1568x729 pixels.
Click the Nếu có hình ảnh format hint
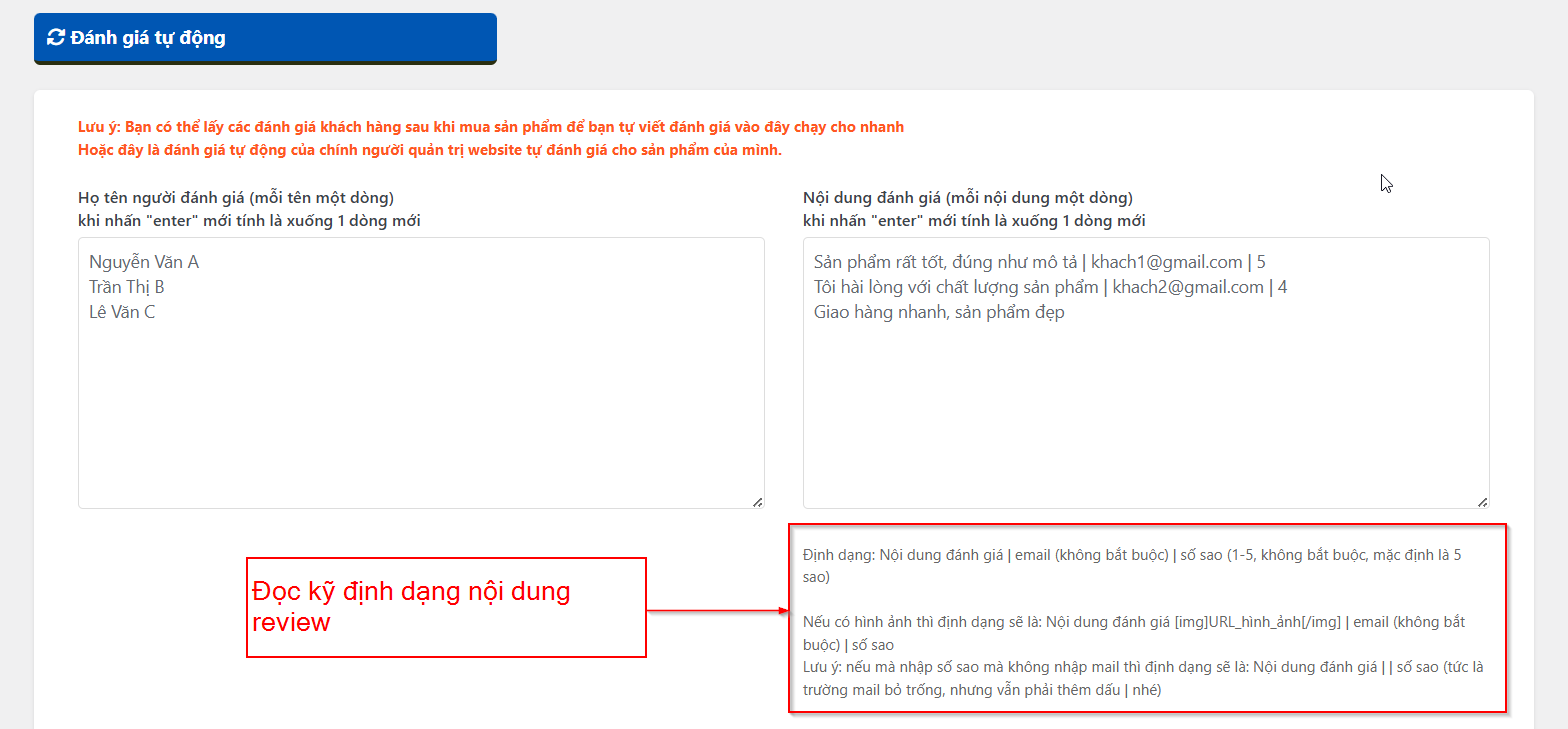(1132, 633)
